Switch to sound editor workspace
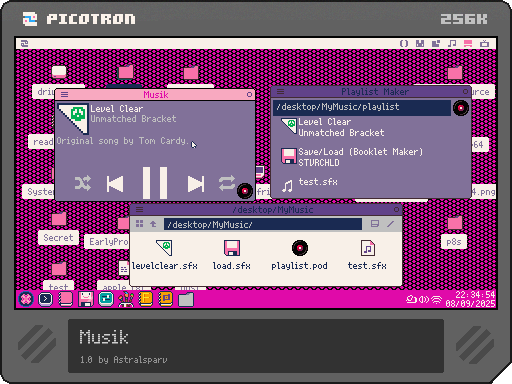Screen dimensions: 512x384 click(452, 44)
